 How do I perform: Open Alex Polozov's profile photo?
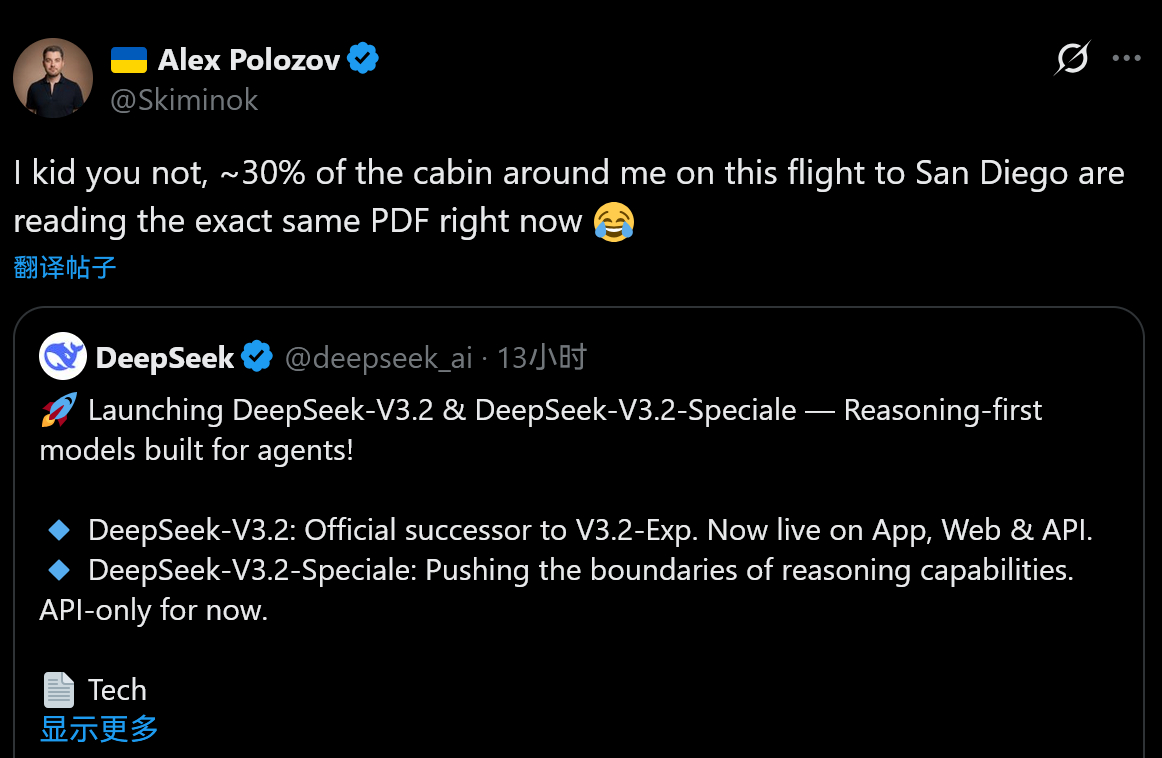coord(53,80)
